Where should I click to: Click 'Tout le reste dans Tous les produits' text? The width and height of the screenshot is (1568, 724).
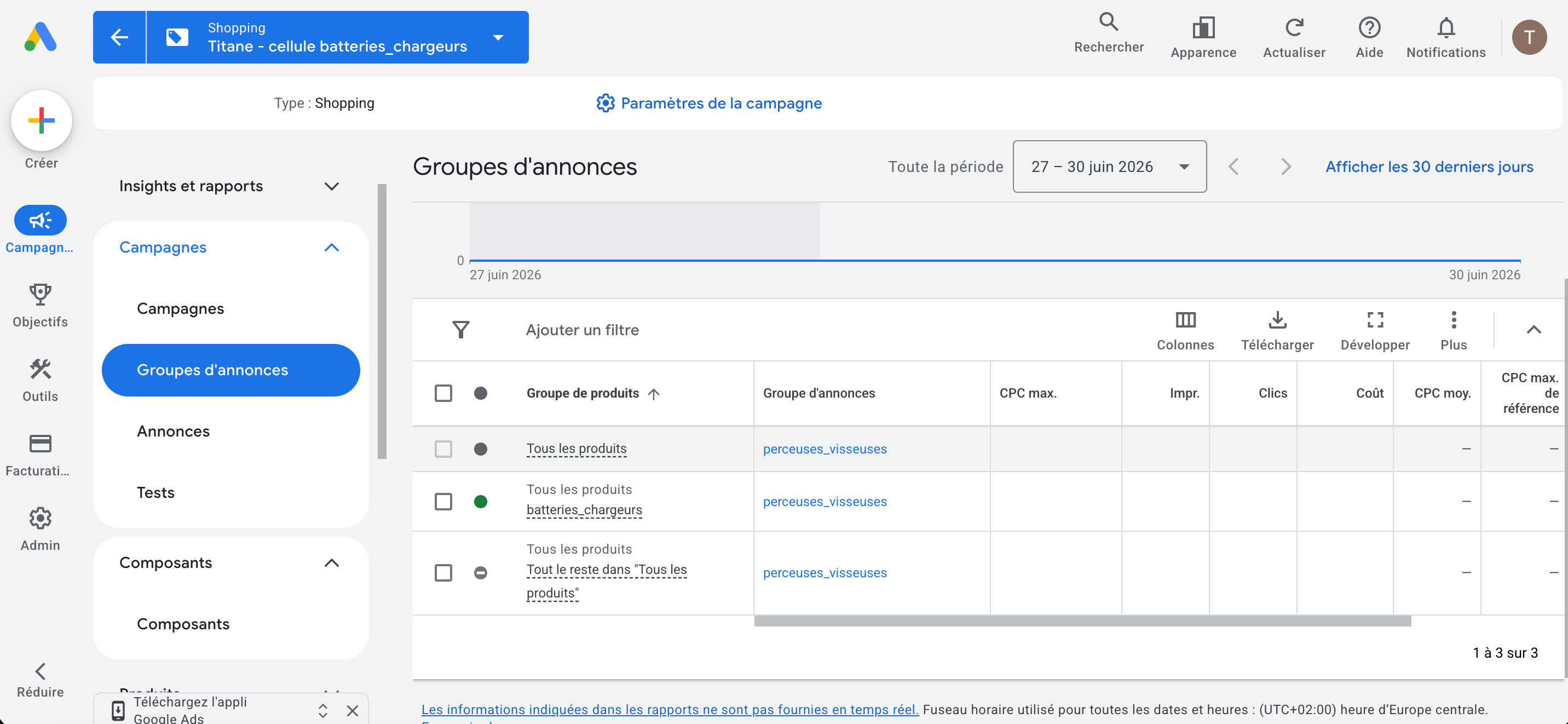click(x=606, y=581)
